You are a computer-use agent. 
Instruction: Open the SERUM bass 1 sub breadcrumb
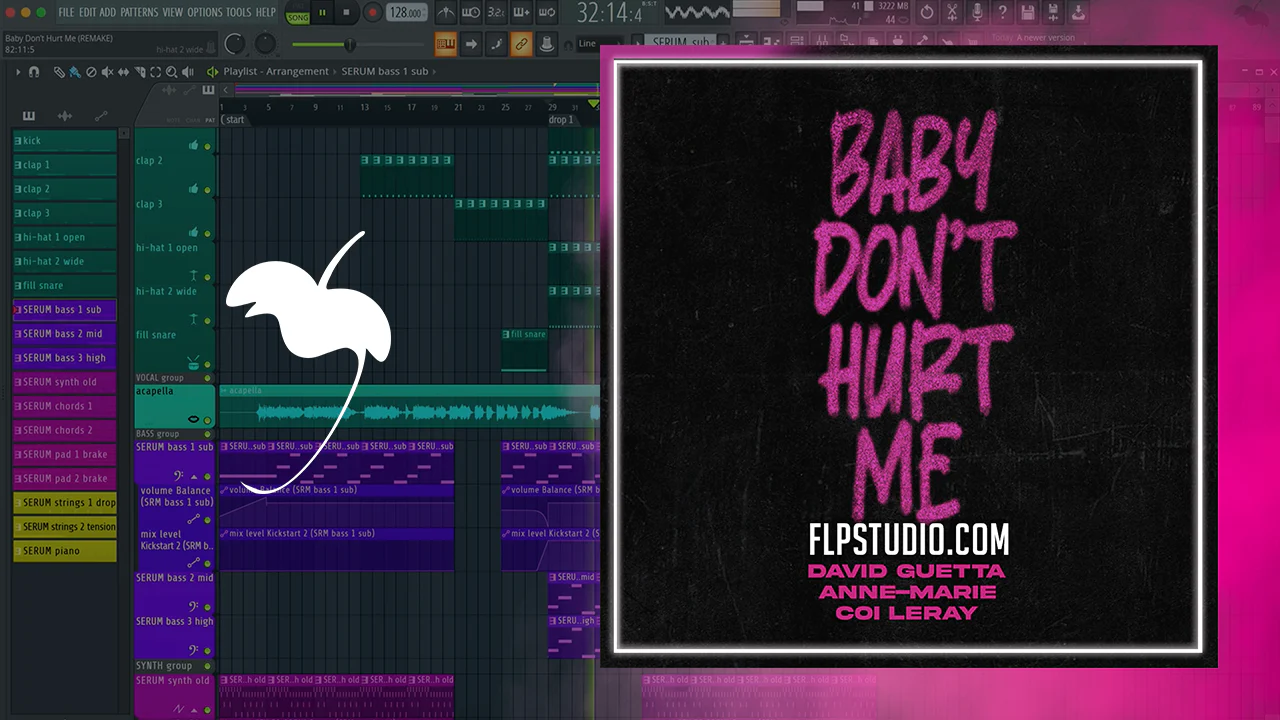point(385,72)
